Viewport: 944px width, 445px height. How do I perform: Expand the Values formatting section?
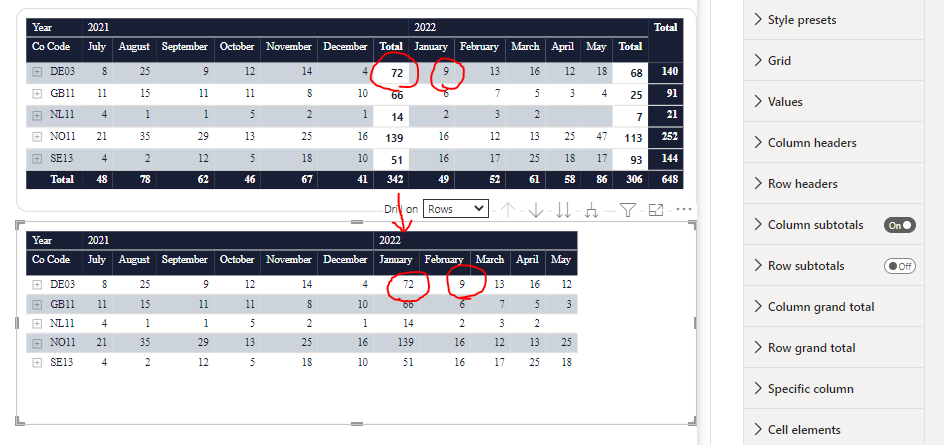point(833,102)
